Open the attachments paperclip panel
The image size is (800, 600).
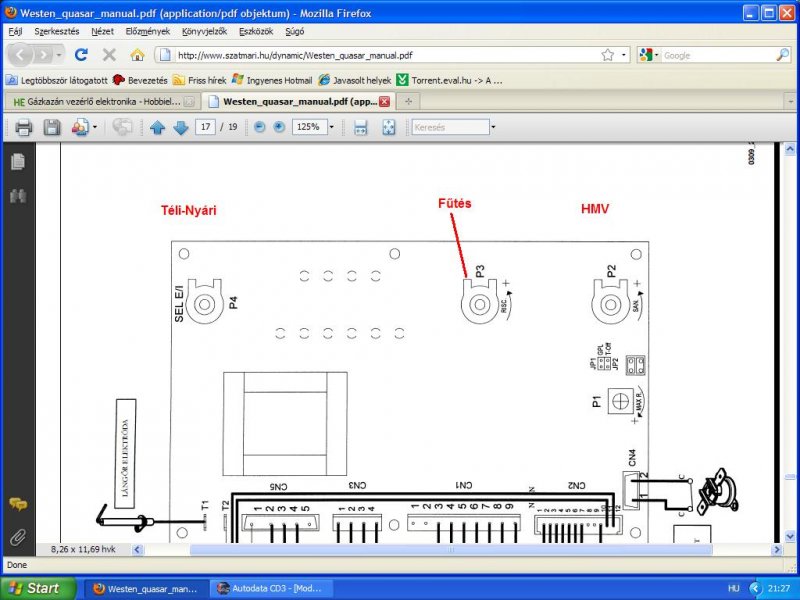(x=18, y=537)
